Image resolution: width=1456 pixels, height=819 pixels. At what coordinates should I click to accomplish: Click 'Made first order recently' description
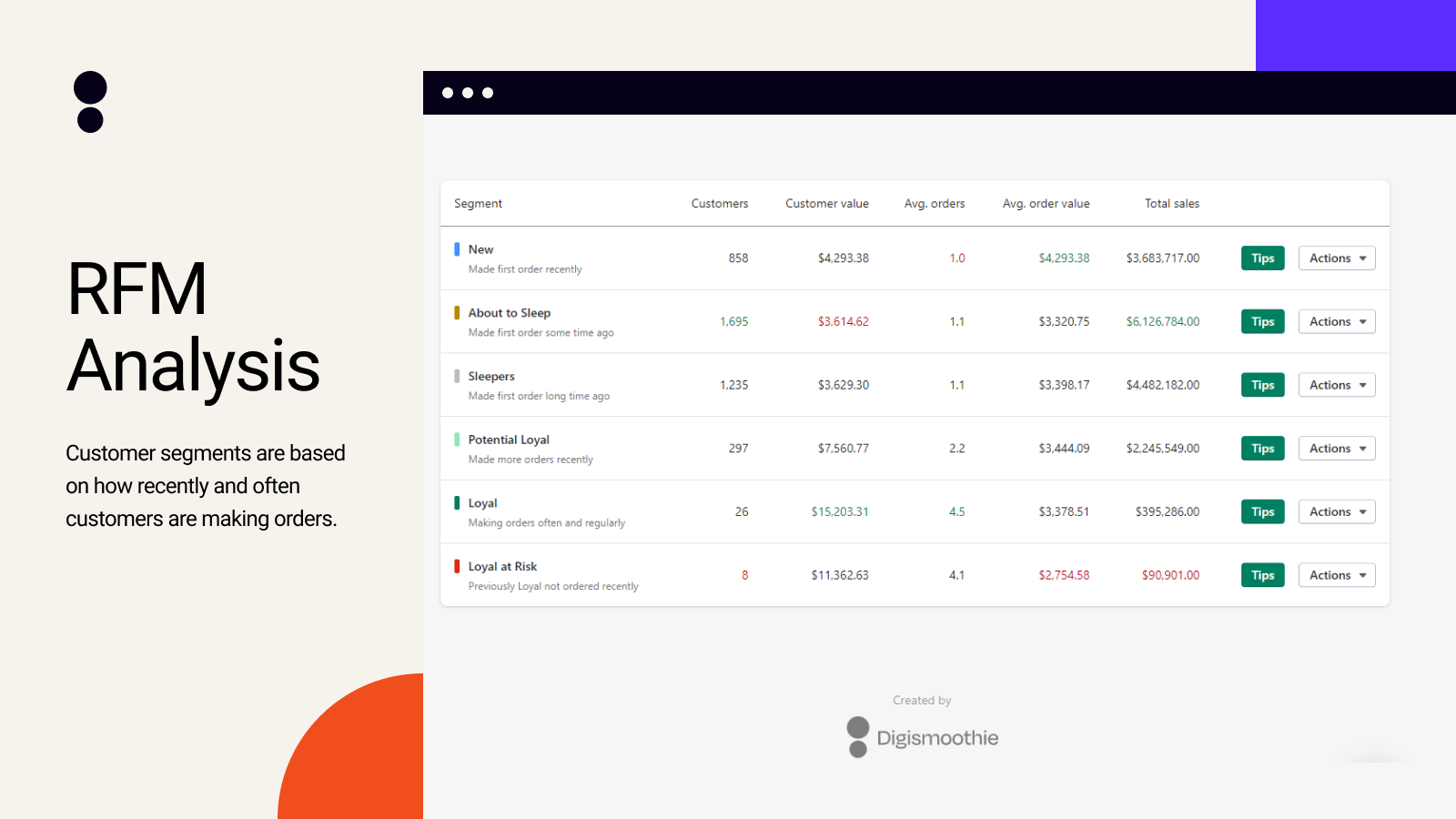[525, 269]
